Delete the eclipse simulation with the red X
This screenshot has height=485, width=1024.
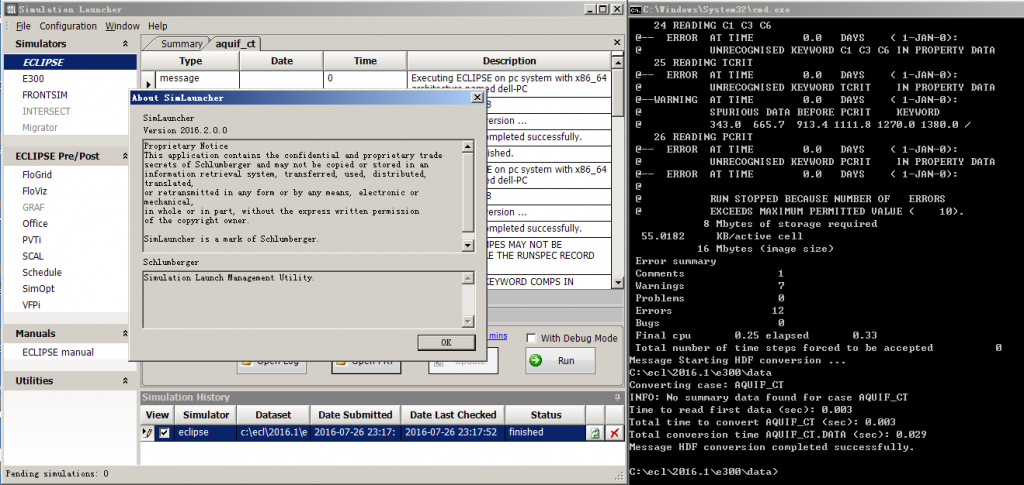click(x=614, y=433)
